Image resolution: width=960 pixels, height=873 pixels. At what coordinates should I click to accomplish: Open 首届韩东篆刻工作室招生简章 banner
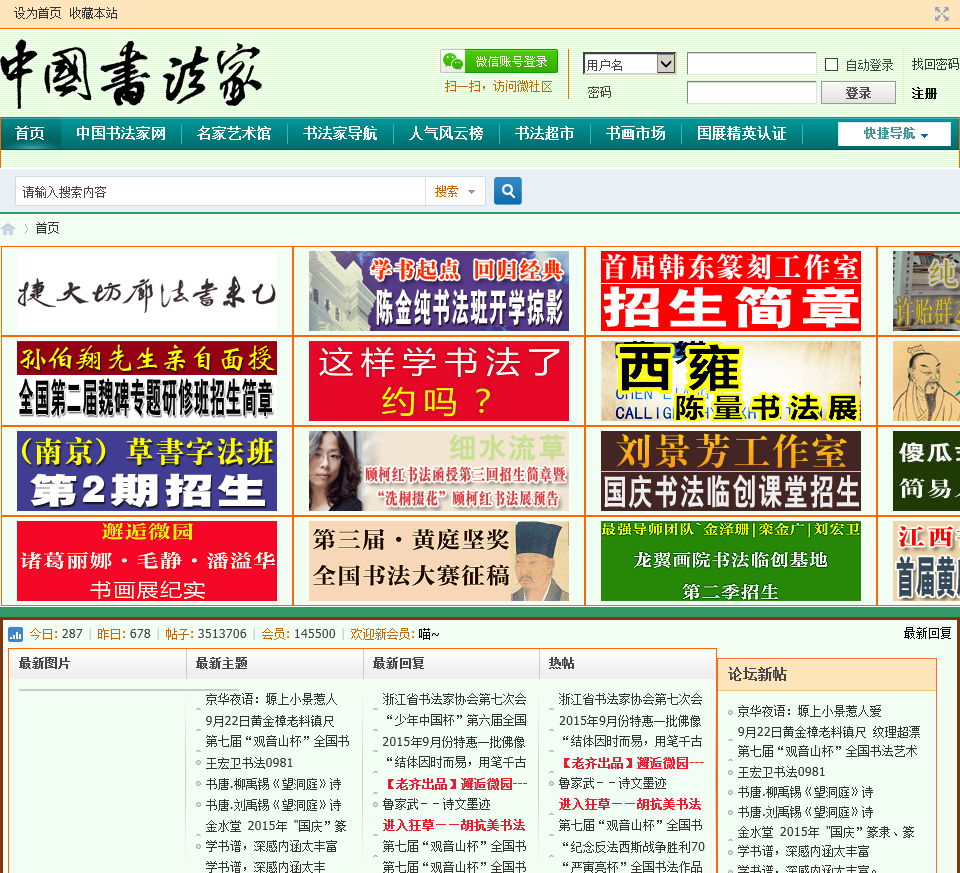pyautogui.click(x=731, y=291)
